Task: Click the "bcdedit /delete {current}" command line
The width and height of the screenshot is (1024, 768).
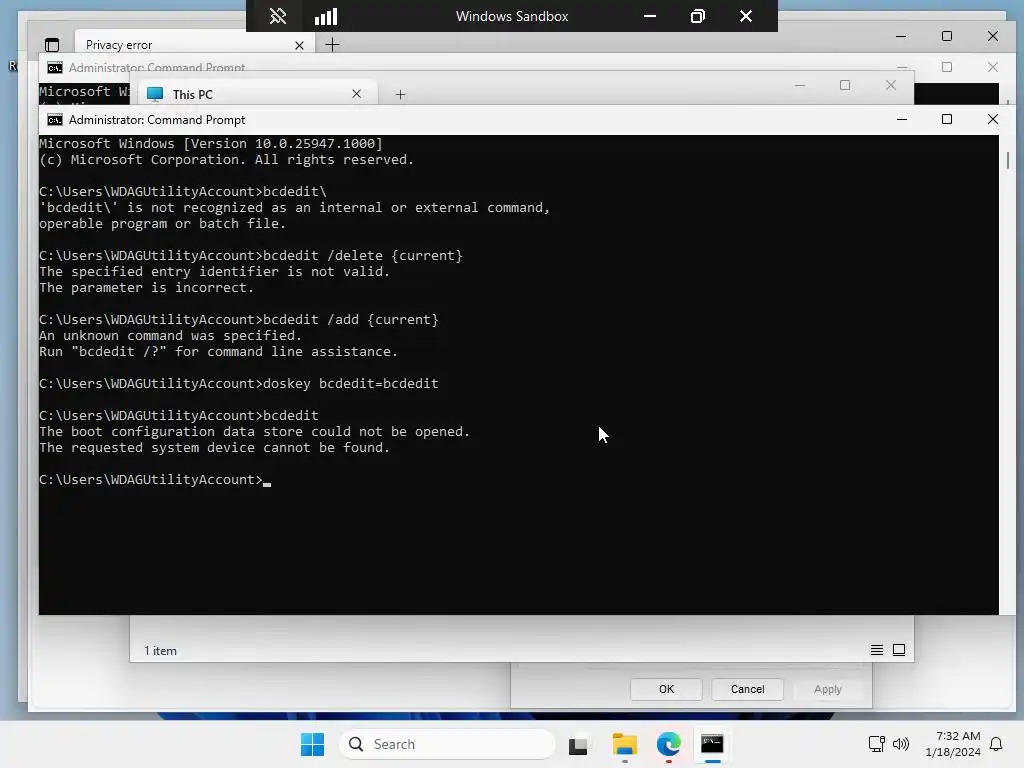Action: click(x=251, y=255)
